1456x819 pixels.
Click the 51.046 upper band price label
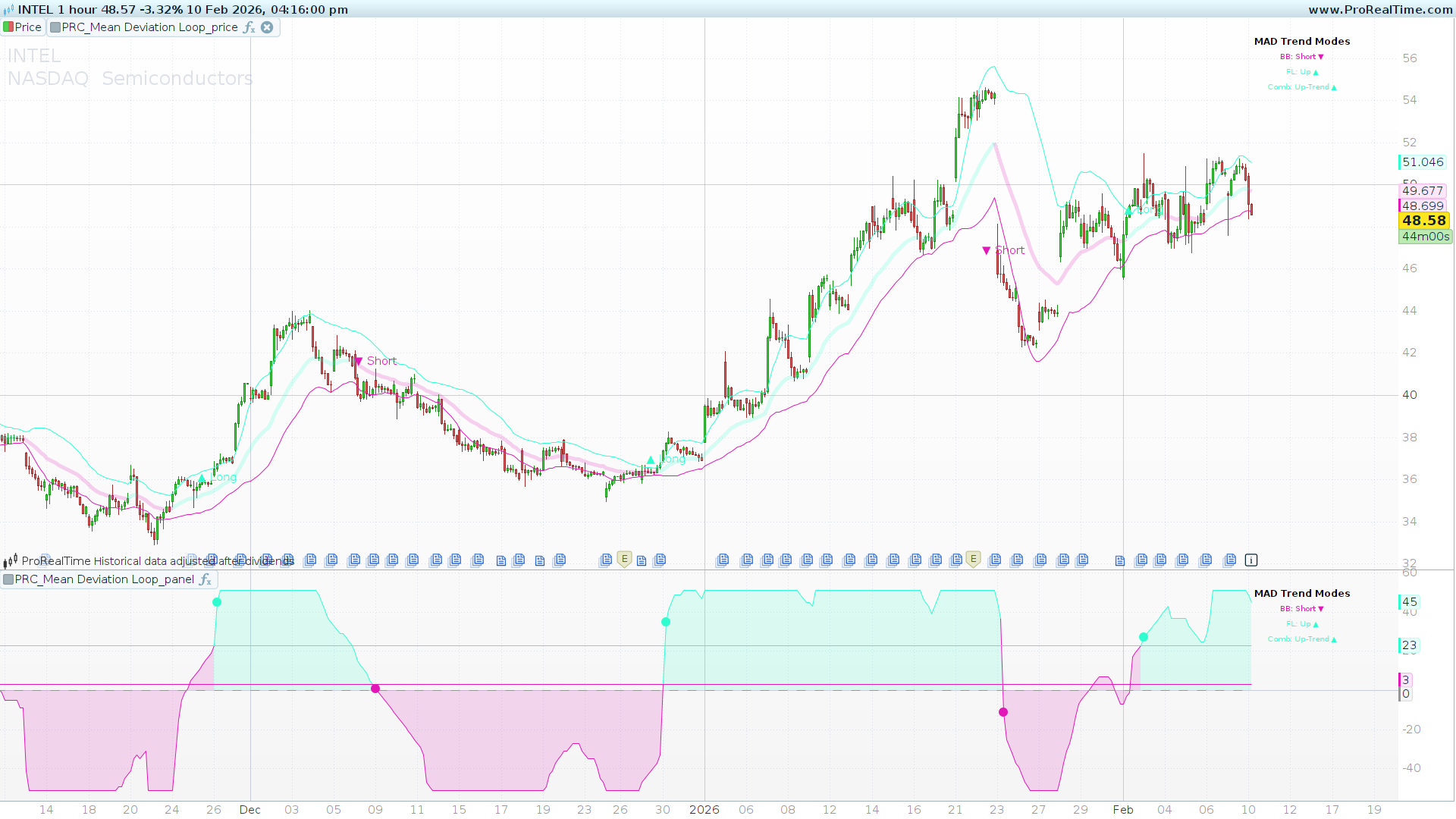[x=1422, y=162]
